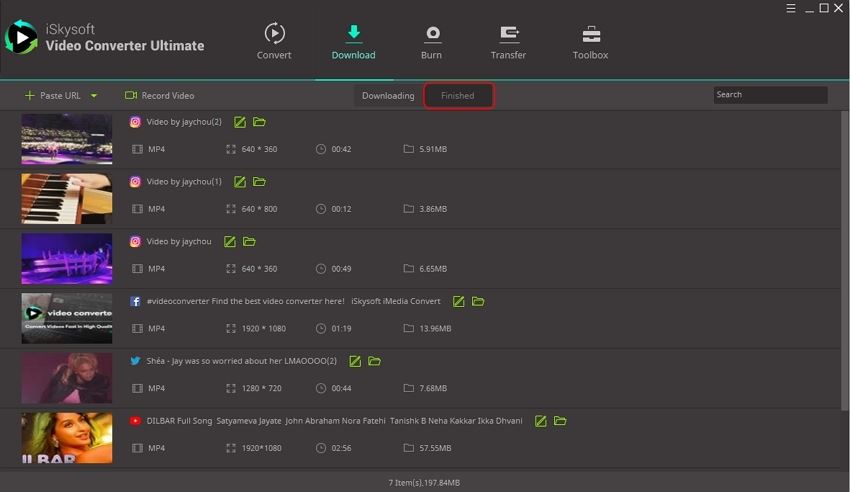The image size is (850, 492).
Task: Open the Transfer section
Action: (508, 41)
